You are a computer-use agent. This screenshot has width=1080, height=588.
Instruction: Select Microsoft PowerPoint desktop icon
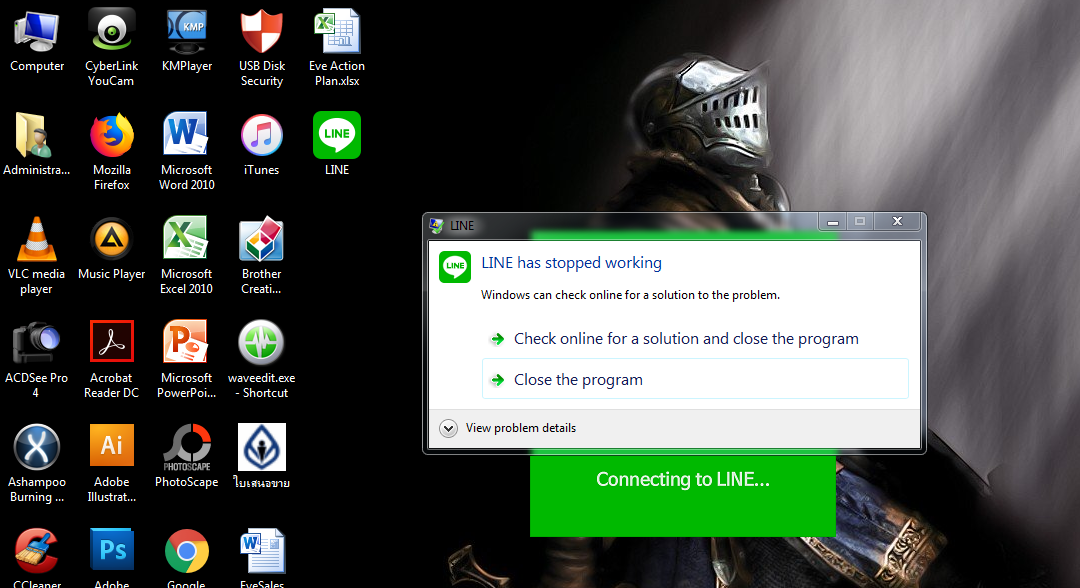tap(186, 342)
